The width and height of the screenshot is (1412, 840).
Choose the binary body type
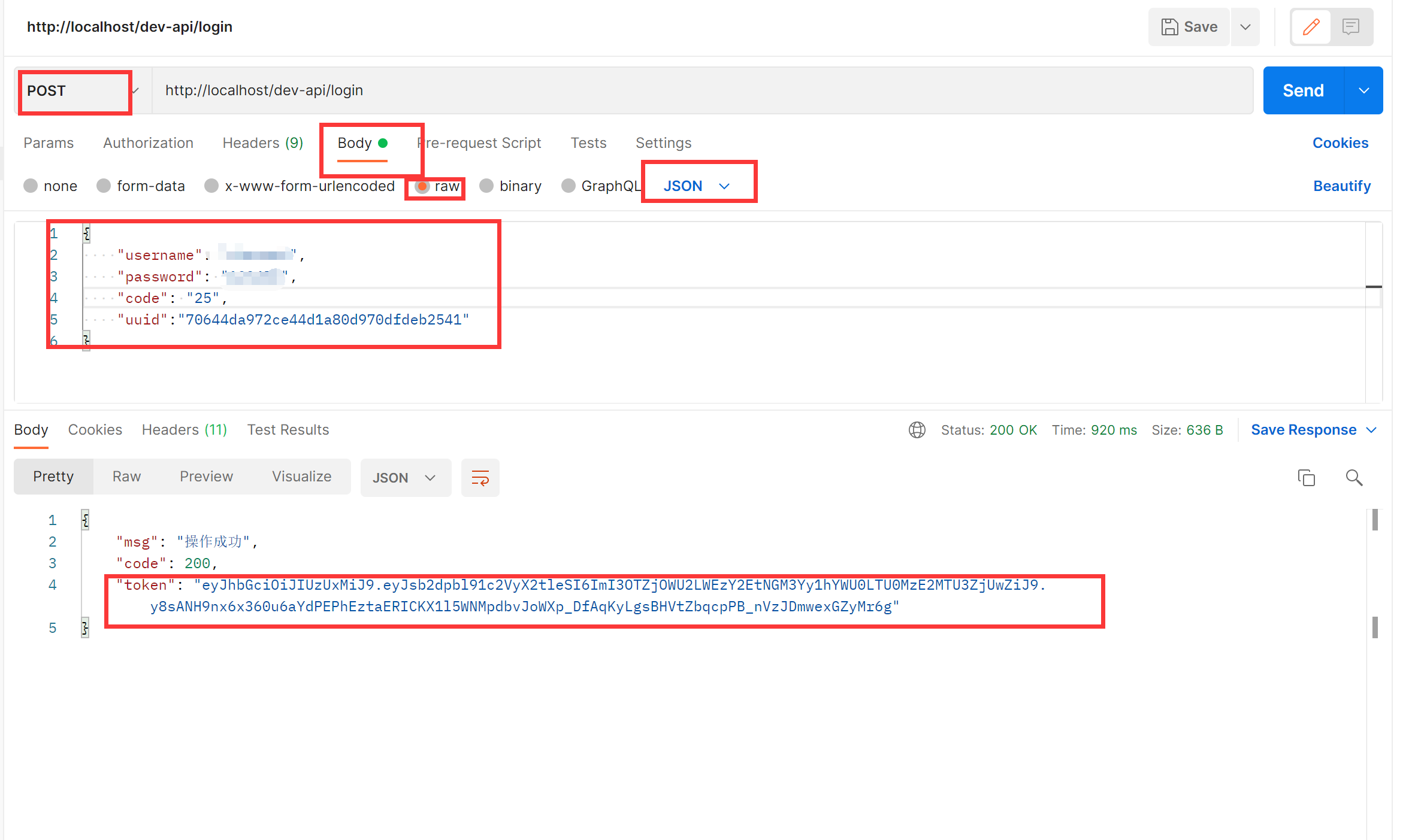486,186
